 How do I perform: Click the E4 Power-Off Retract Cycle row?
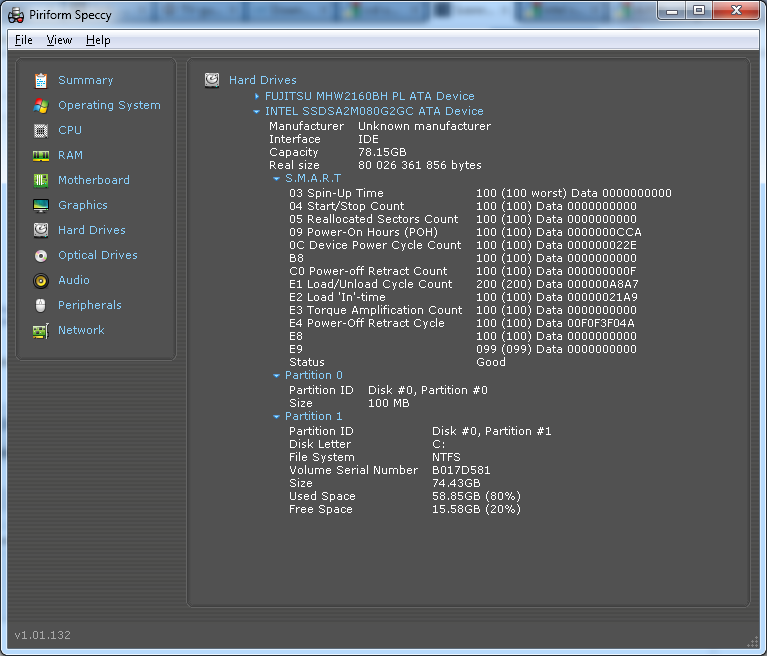click(462, 323)
